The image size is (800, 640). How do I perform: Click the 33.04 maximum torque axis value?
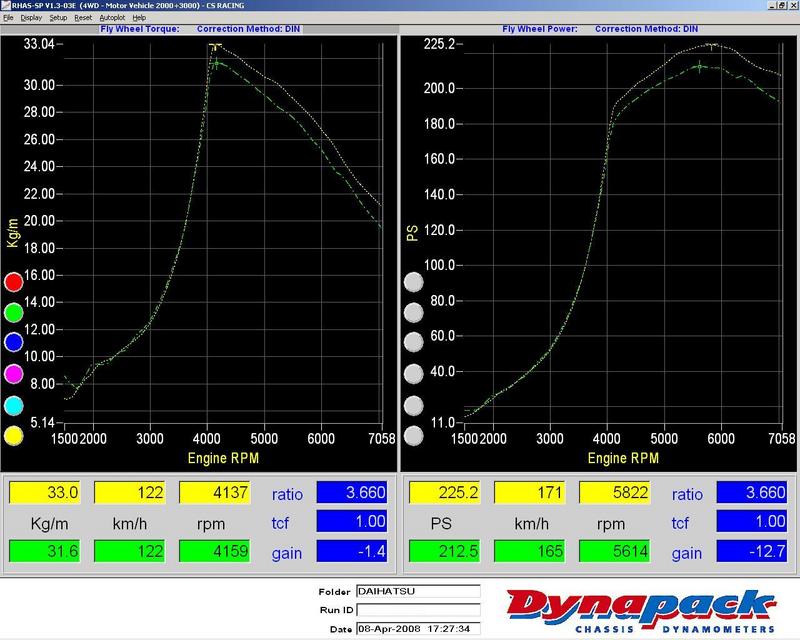pos(39,44)
